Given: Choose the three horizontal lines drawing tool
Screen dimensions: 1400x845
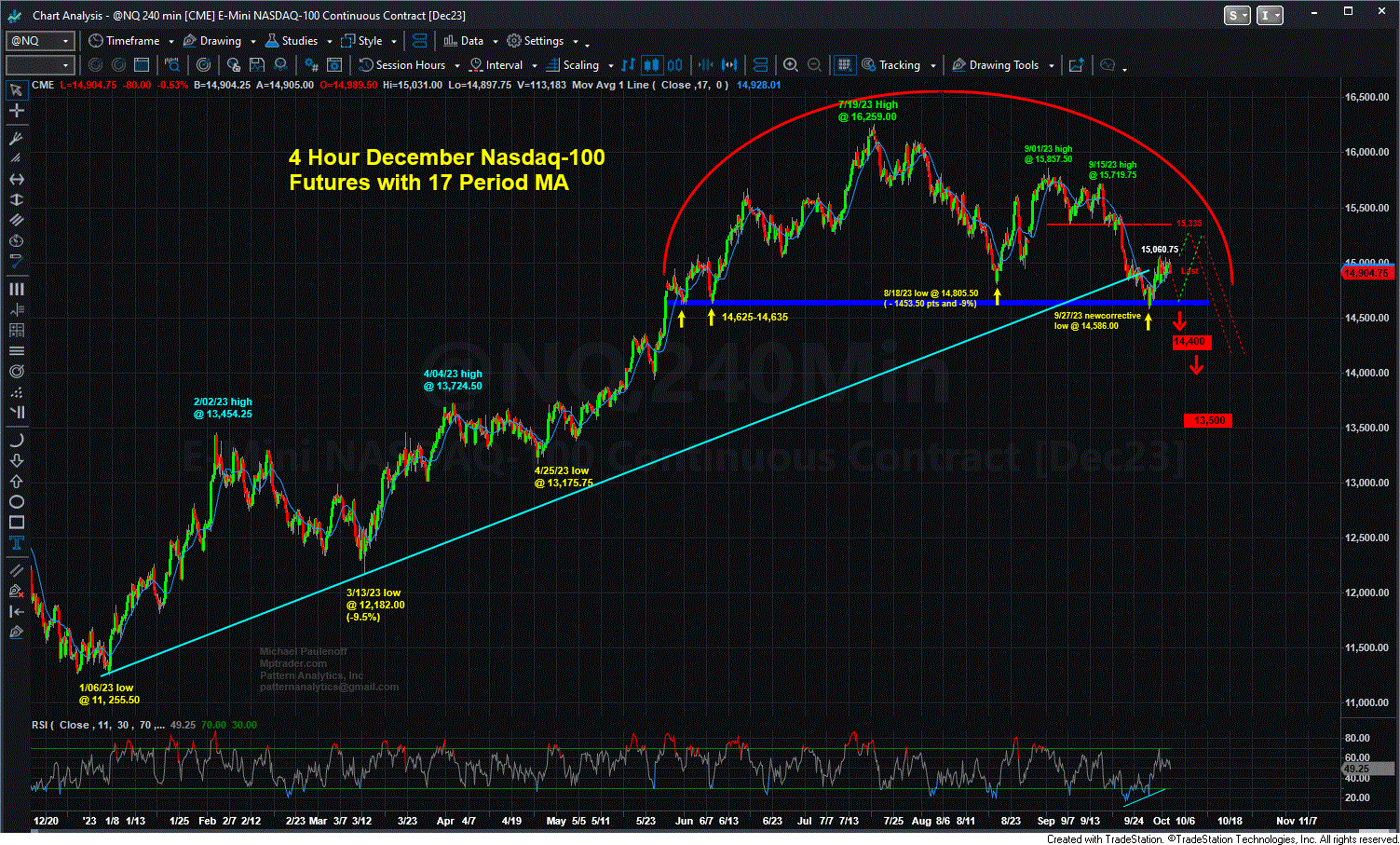Looking at the screenshot, I should (x=15, y=350).
